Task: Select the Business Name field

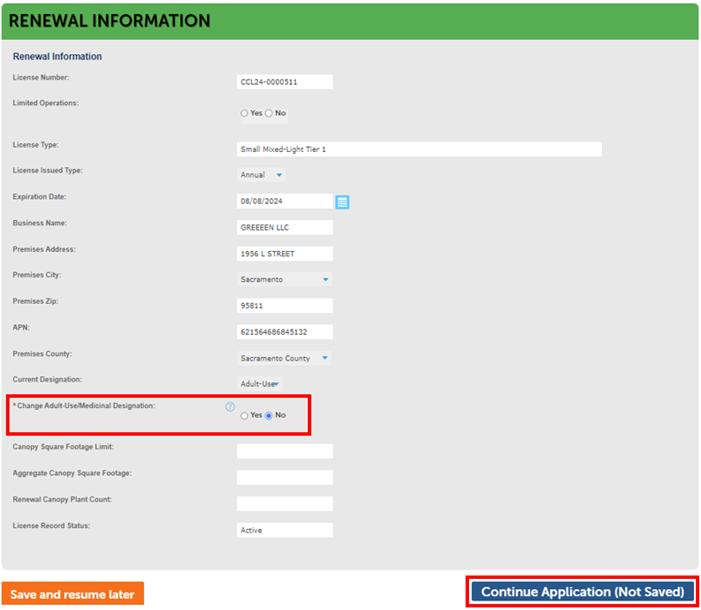Action: (x=284, y=227)
